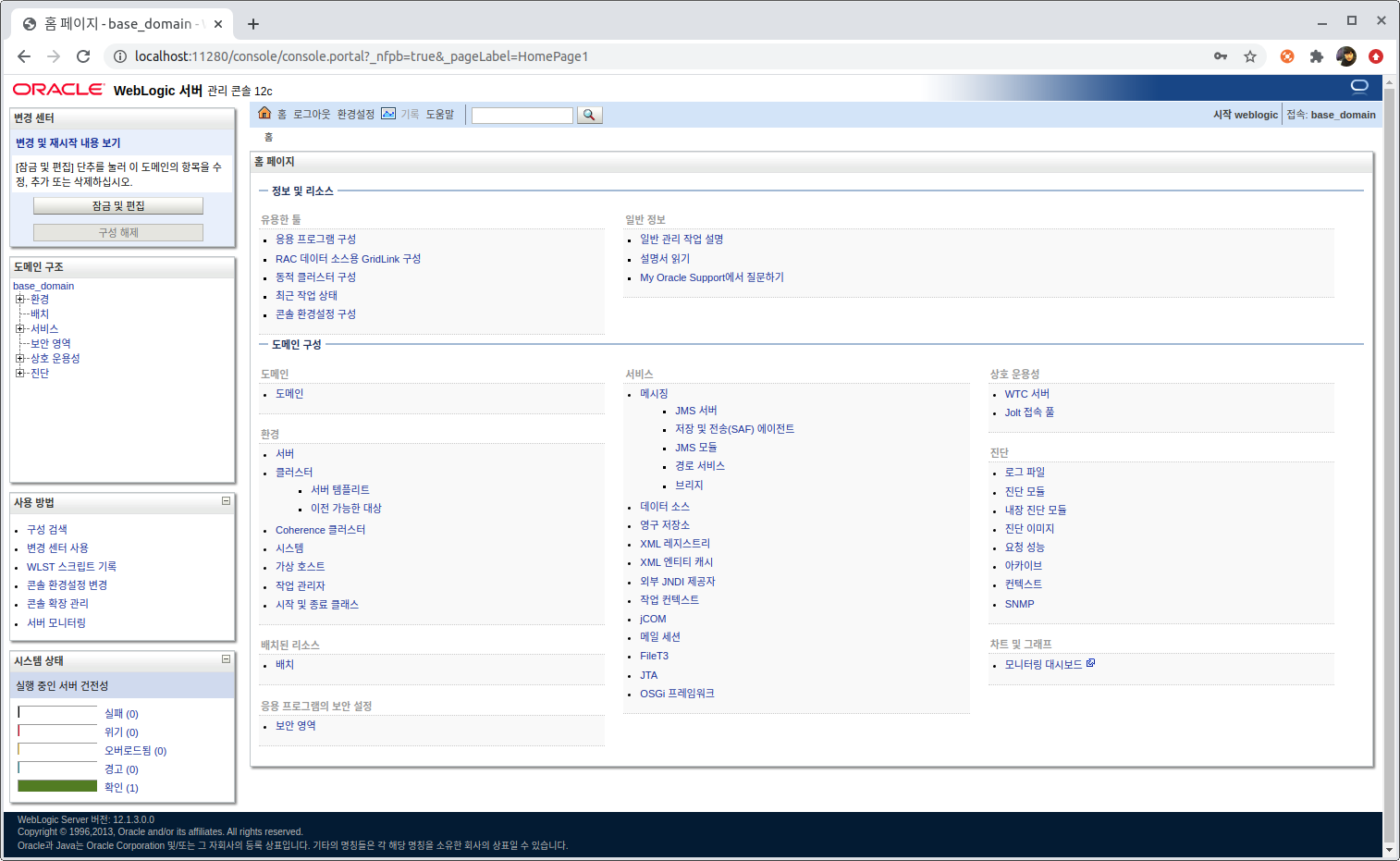Click 오버로드됨 (0) status link
The height and width of the screenshot is (861, 1400).
tap(135, 751)
